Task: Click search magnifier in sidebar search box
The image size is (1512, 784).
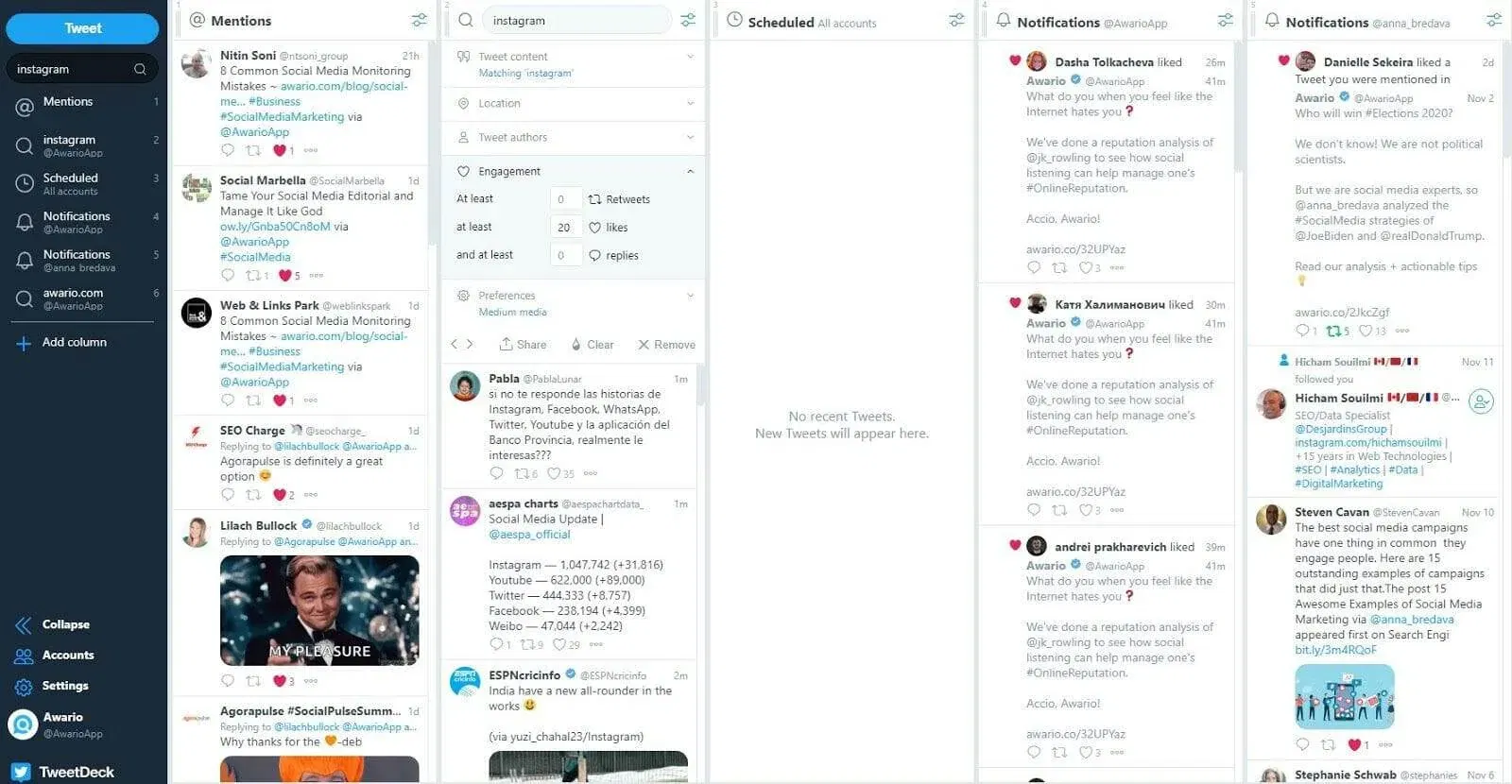Action: click(140, 69)
